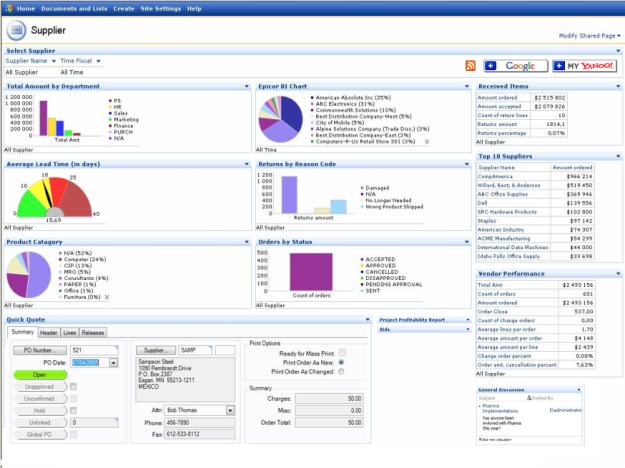This screenshot has height=468, width=625.
Task: Click the Fax field 612-533-8112
Action: [199, 434]
